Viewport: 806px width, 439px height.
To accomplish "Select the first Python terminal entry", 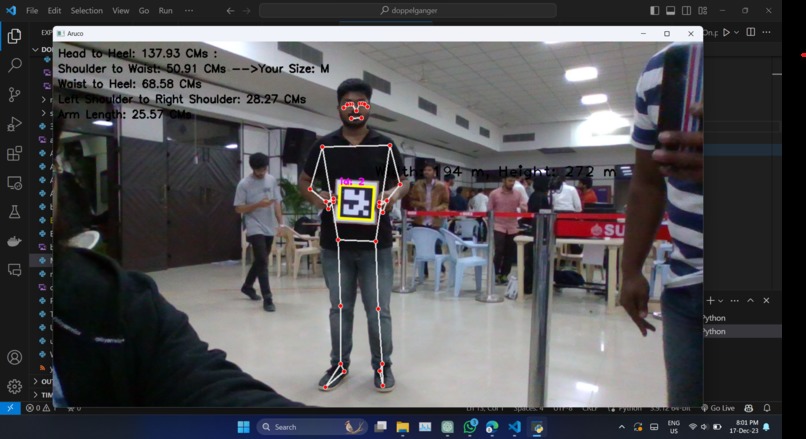I will coord(742,318).
